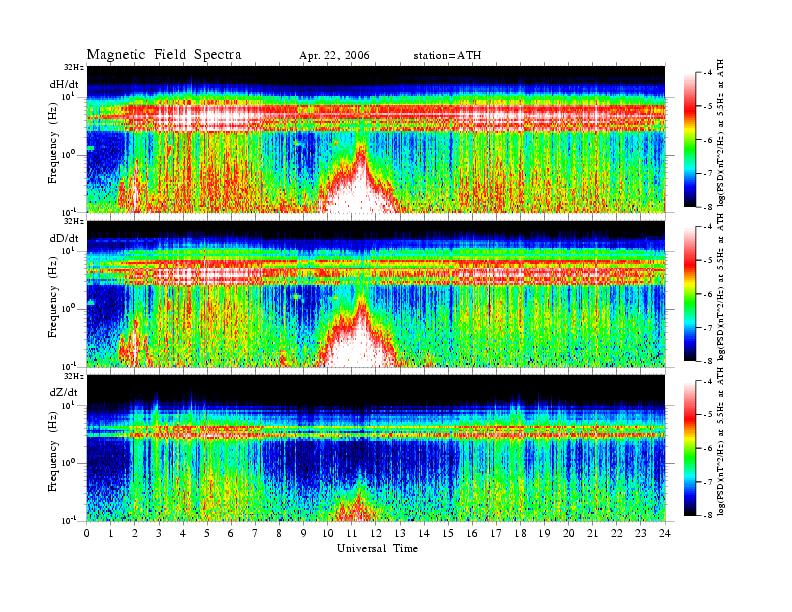The width and height of the screenshot is (792, 612).
Task: Click hour 12 on the time axis
Action: pos(376,534)
